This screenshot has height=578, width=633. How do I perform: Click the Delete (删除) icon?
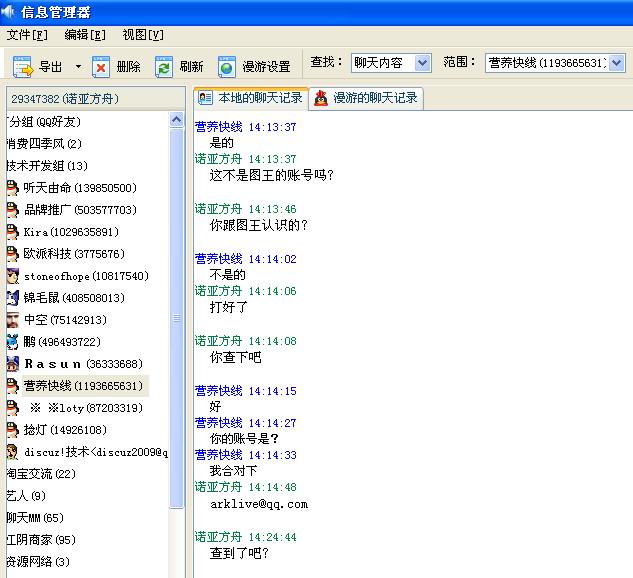coord(101,67)
